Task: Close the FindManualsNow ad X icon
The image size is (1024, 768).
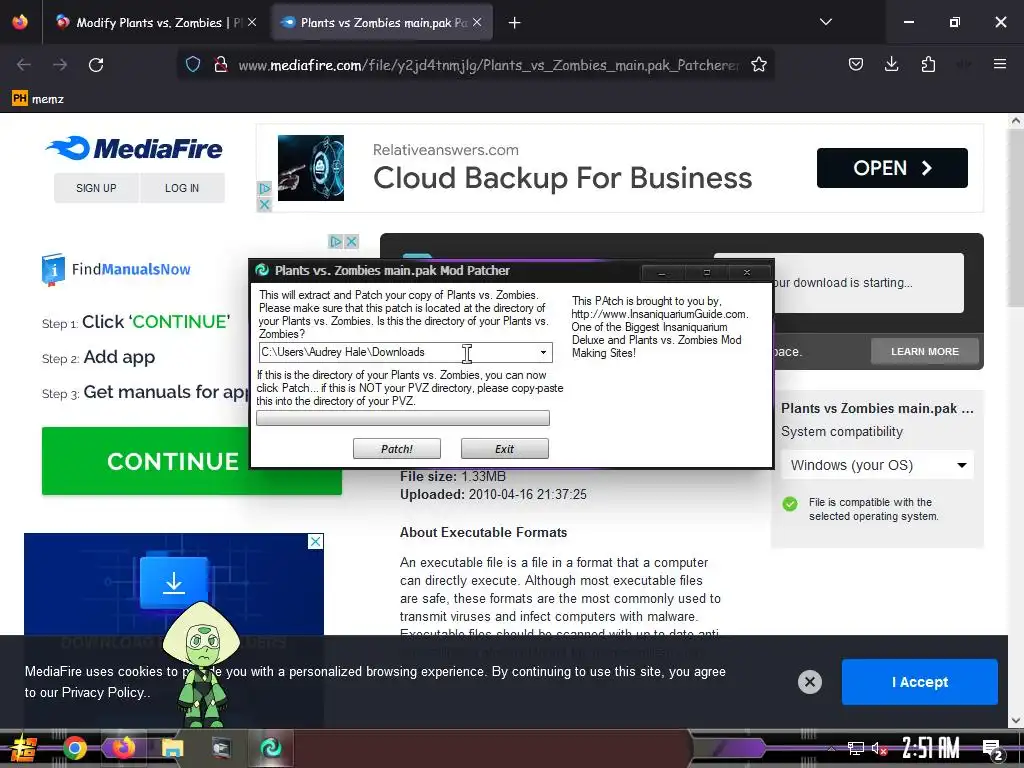Action: coord(351,242)
